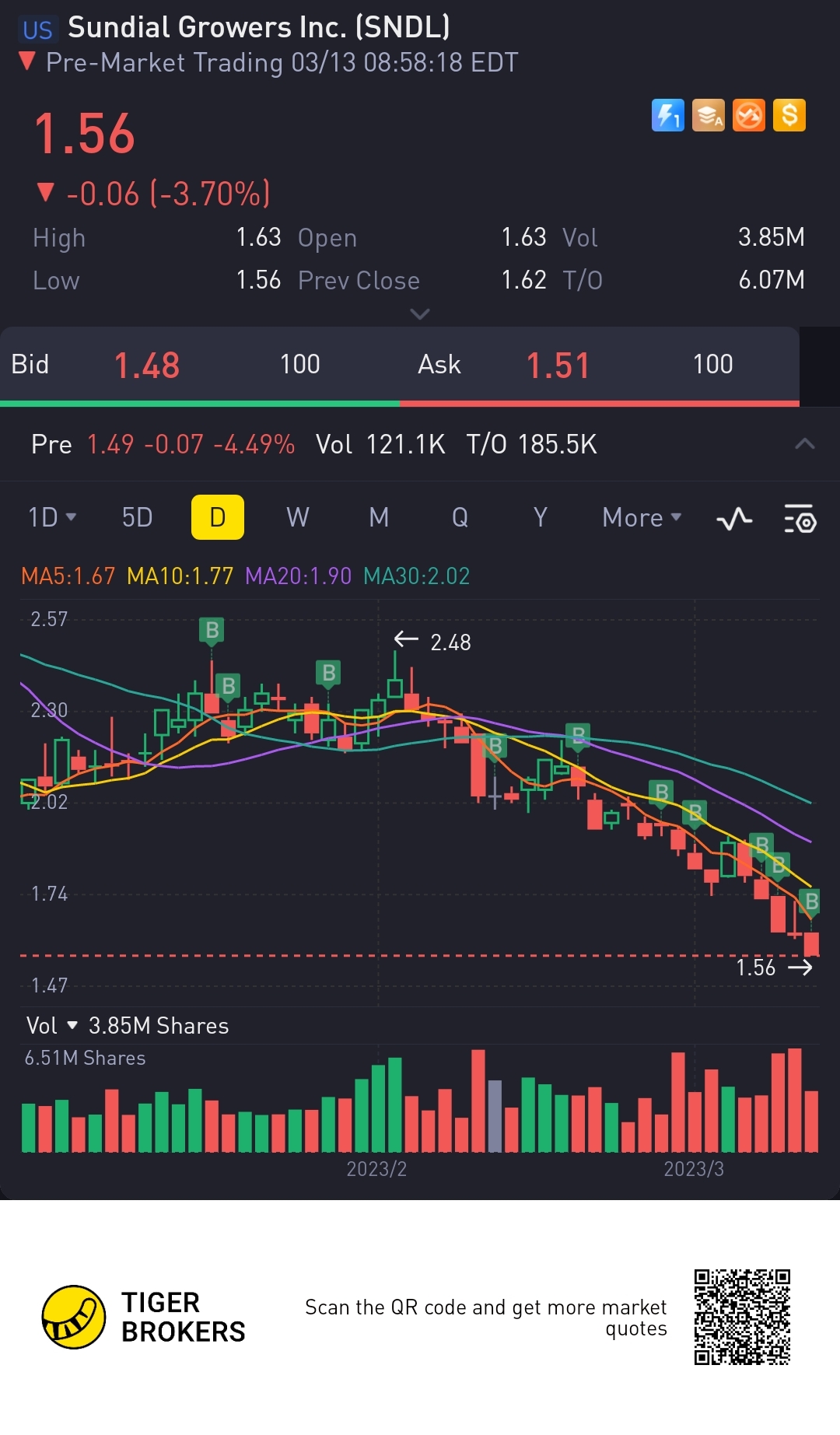Tap the Sundial Growers Inc. (SNDL) title
The height and width of the screenshot is (1435, 840).
coord(259,28)
